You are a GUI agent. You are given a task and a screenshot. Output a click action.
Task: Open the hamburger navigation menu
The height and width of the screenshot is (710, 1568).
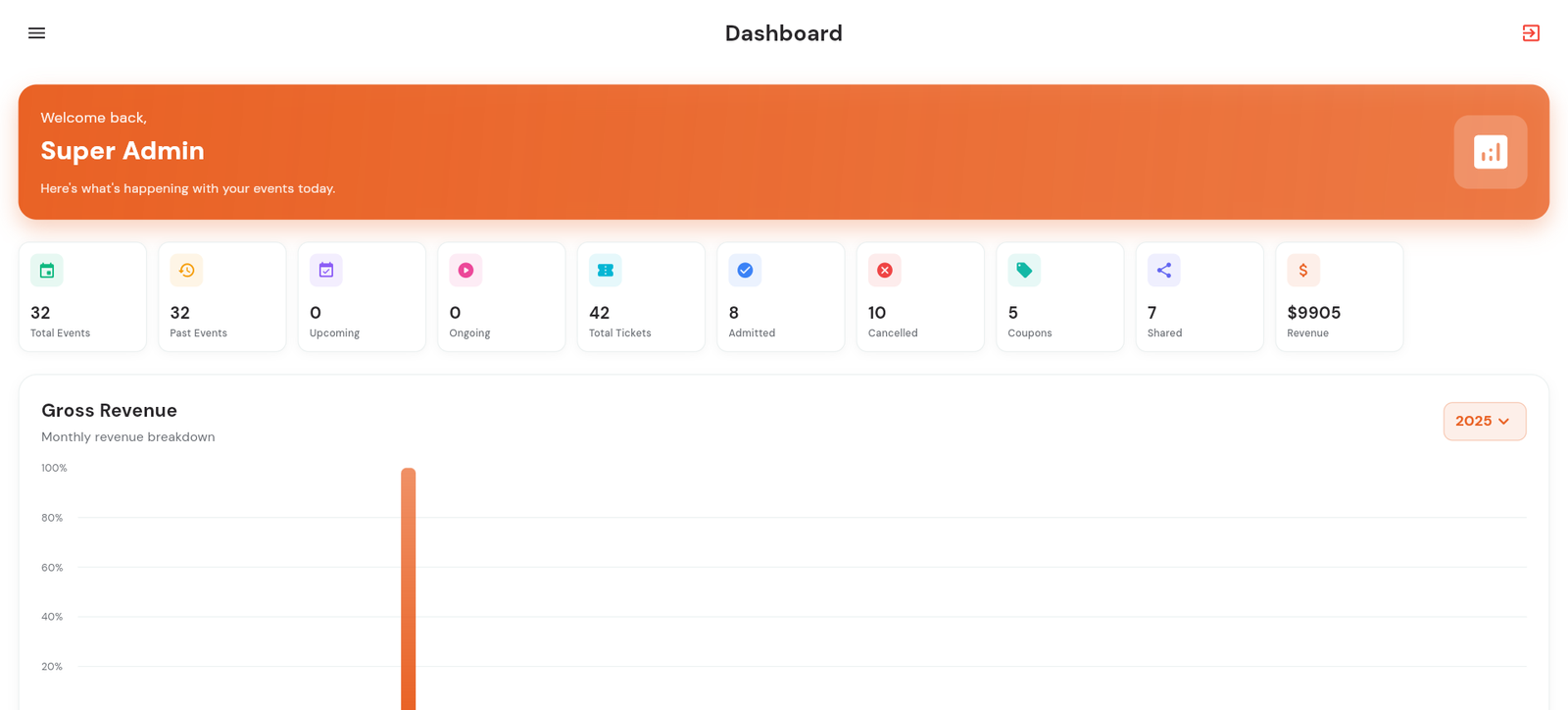[x=36, y=33]
